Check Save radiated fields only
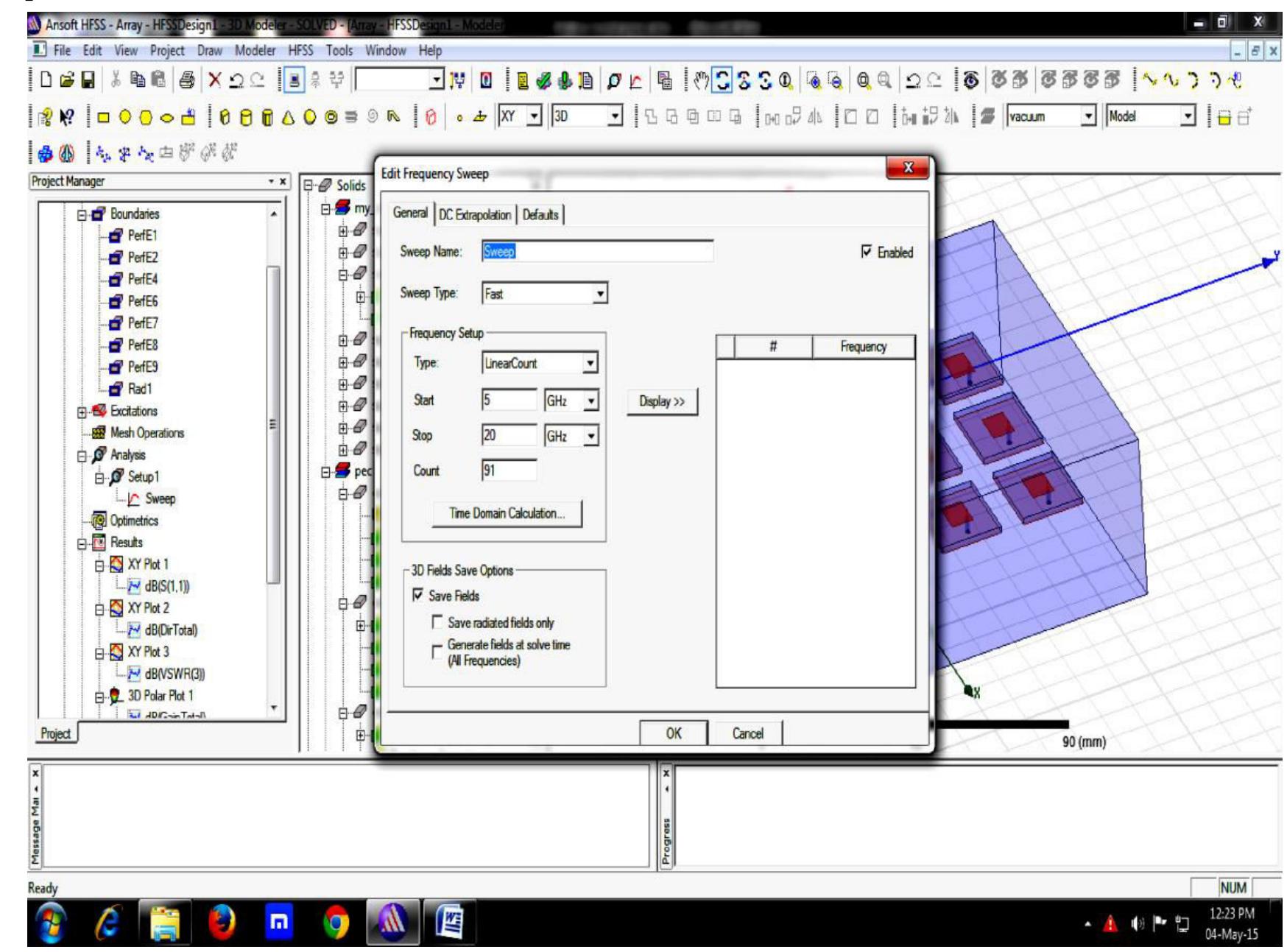 tap(437, 623)
